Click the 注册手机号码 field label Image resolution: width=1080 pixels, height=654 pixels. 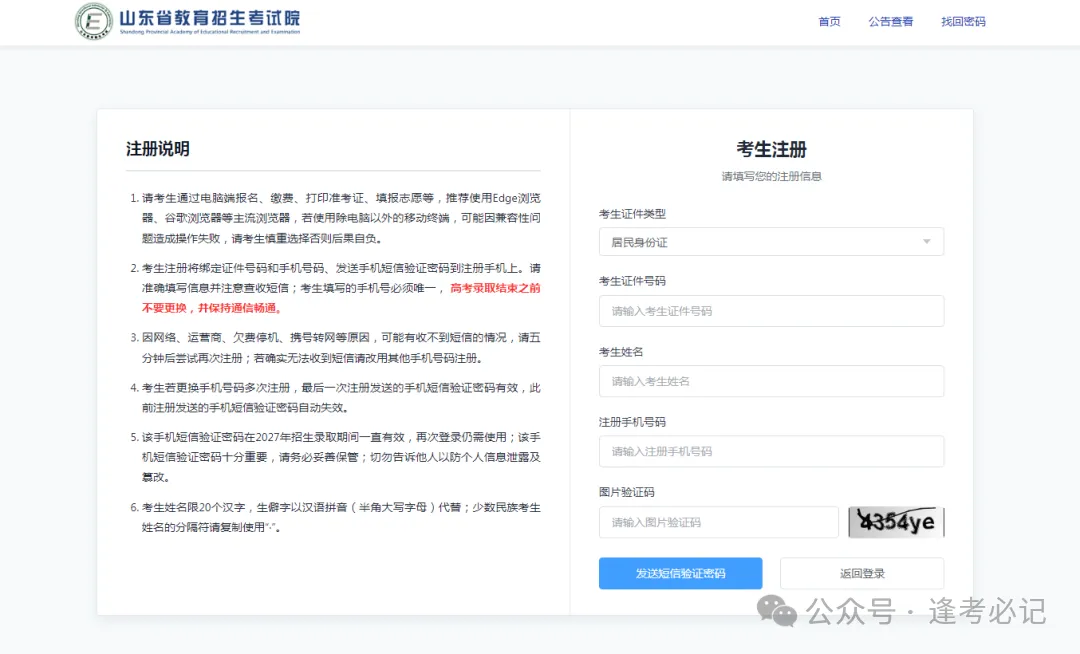[632, 422]
